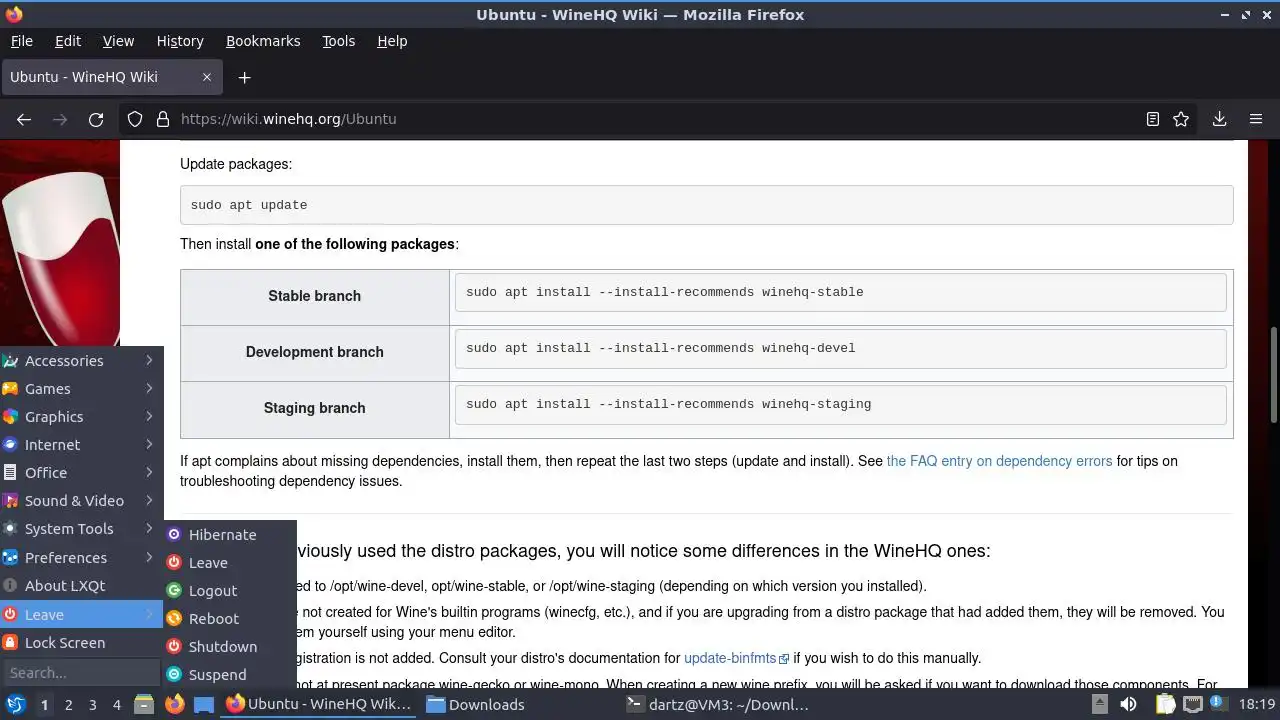Screen dimensions: 1280x720
Task: Click the winehq-devel install command
Action: click(840, 348)
